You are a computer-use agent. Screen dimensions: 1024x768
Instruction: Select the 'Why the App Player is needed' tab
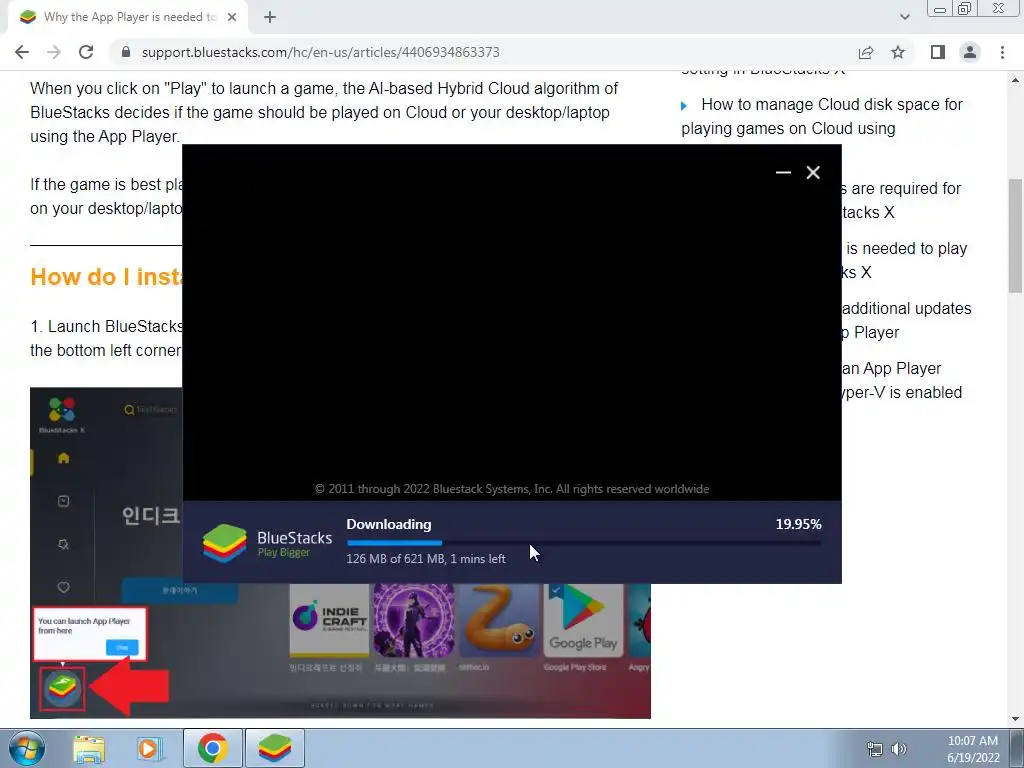tap(129, 18)
